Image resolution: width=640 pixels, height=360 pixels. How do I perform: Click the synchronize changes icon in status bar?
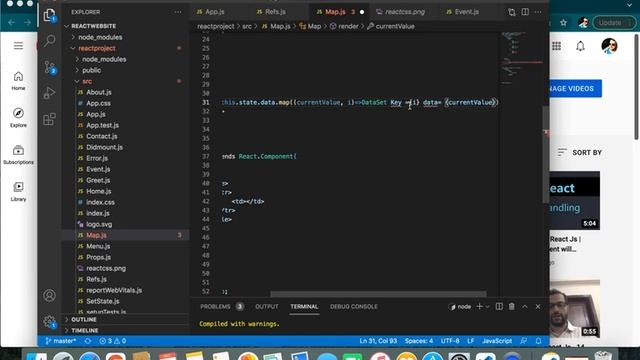tap(88, 341)
